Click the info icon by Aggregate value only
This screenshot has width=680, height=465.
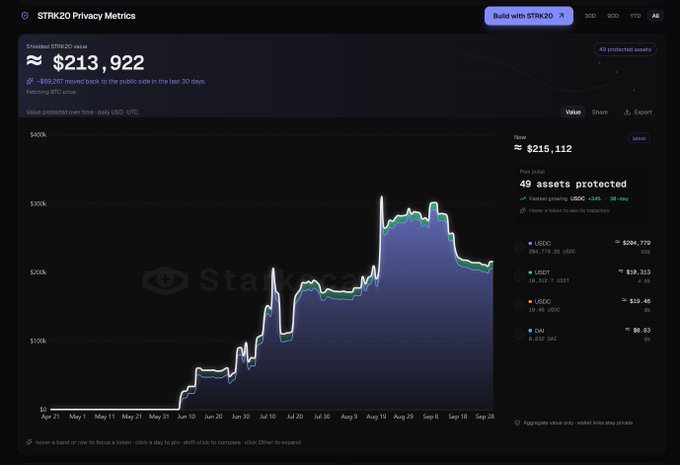point(517,422)
